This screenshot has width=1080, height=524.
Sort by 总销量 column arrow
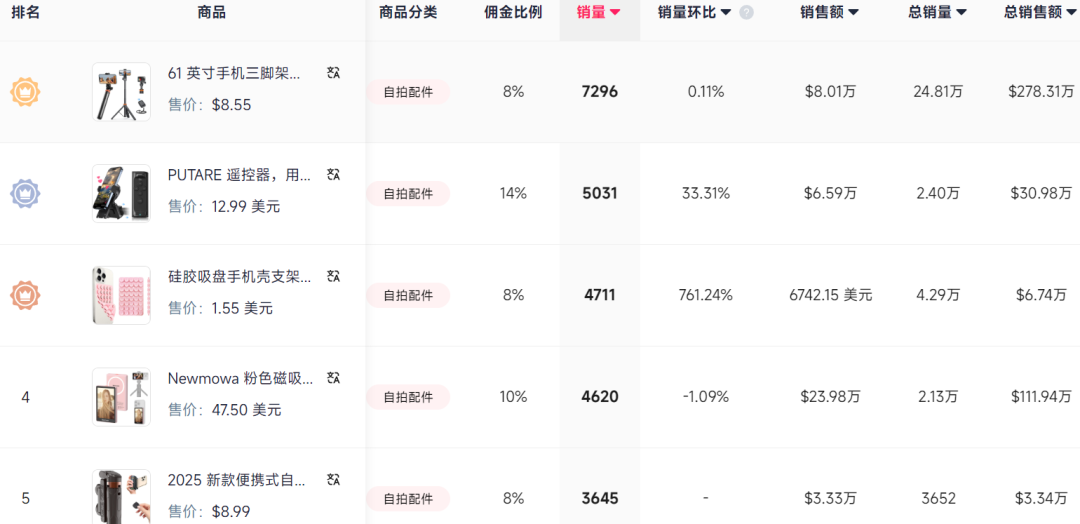pyautogui.click(x=962, y=12)
